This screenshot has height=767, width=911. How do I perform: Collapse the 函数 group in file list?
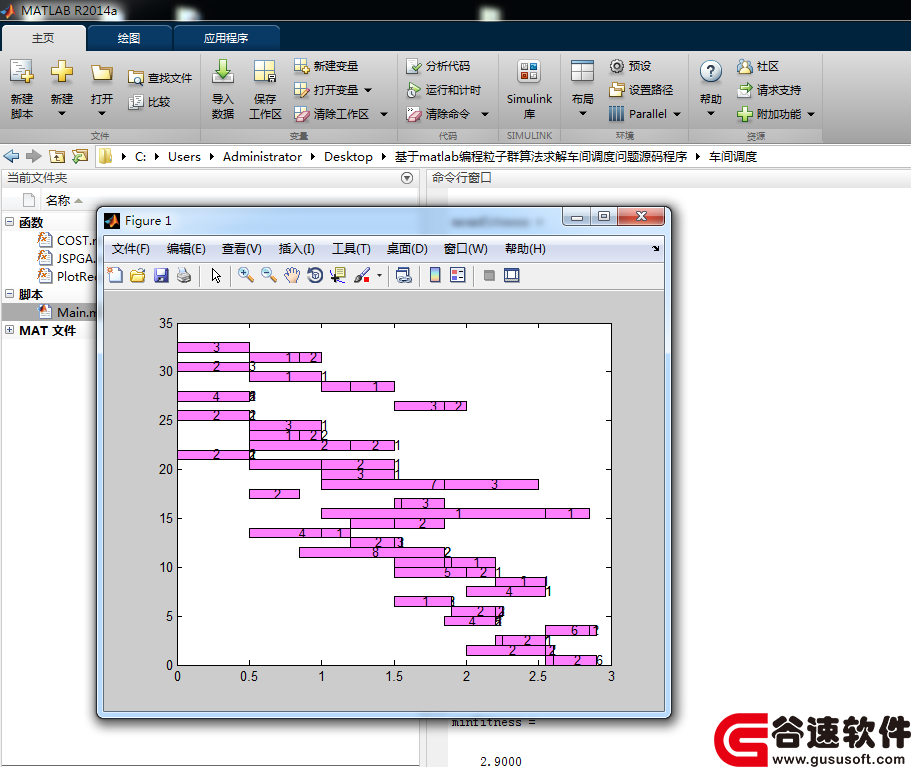coord(9,221)
